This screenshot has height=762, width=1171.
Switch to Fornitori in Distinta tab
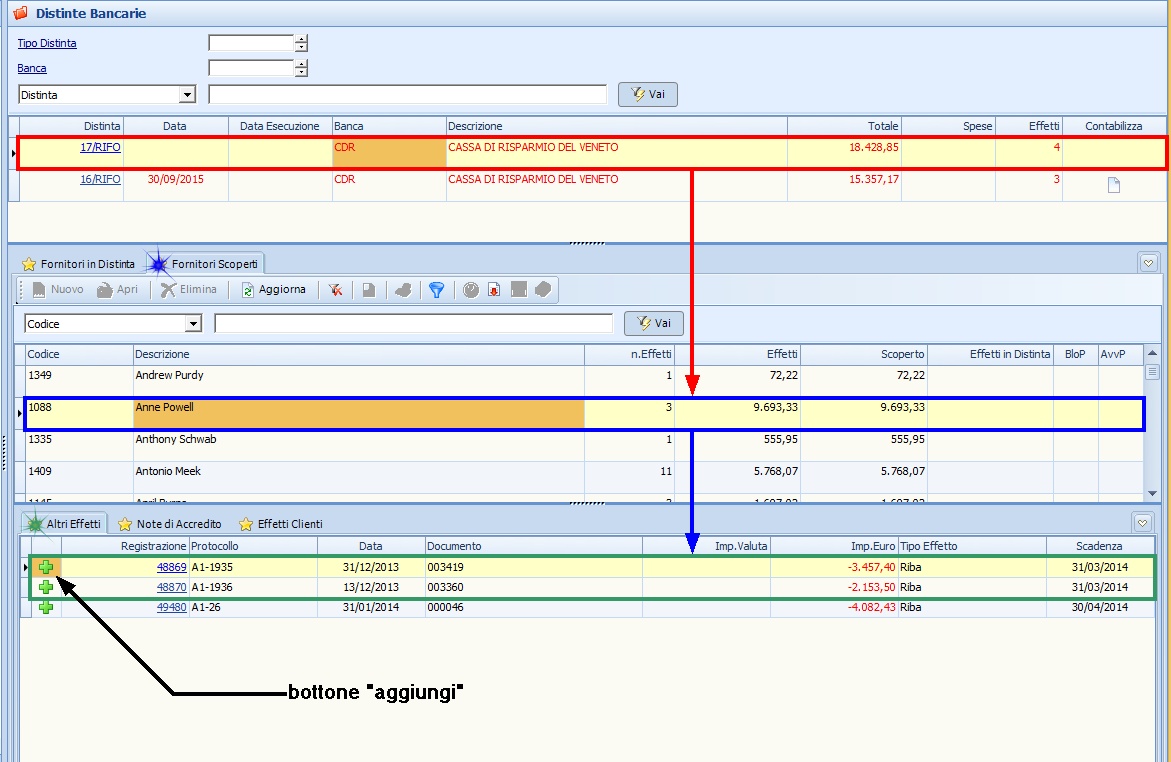coord(78,264)
